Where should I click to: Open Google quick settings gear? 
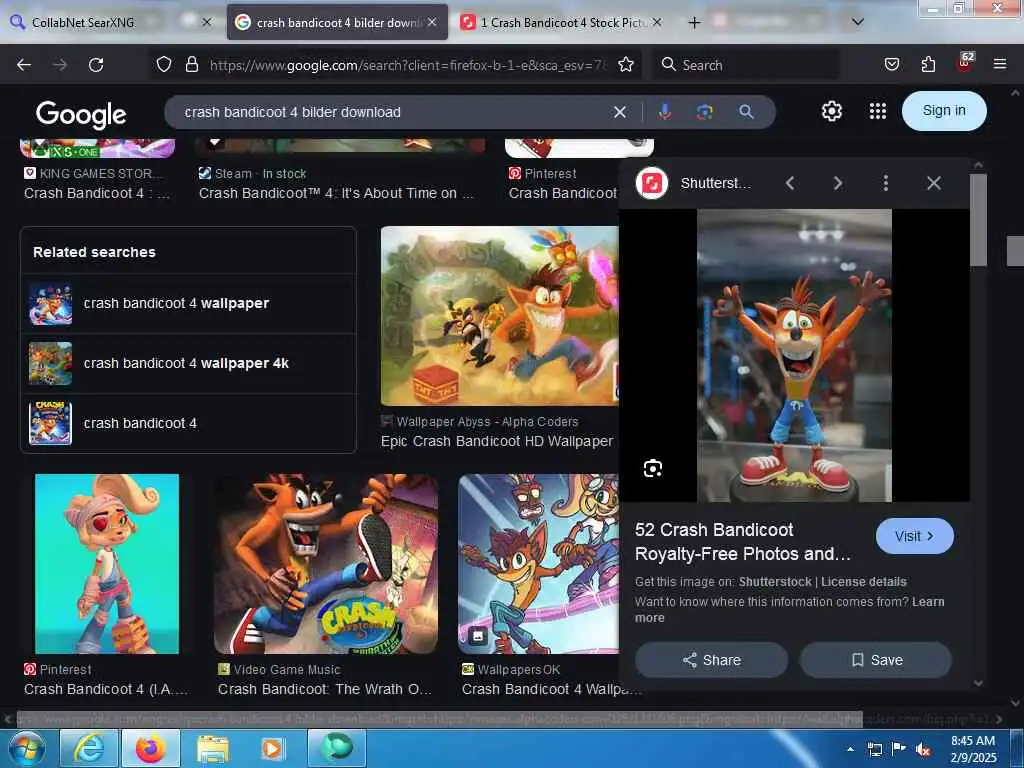tap(831, 111)
